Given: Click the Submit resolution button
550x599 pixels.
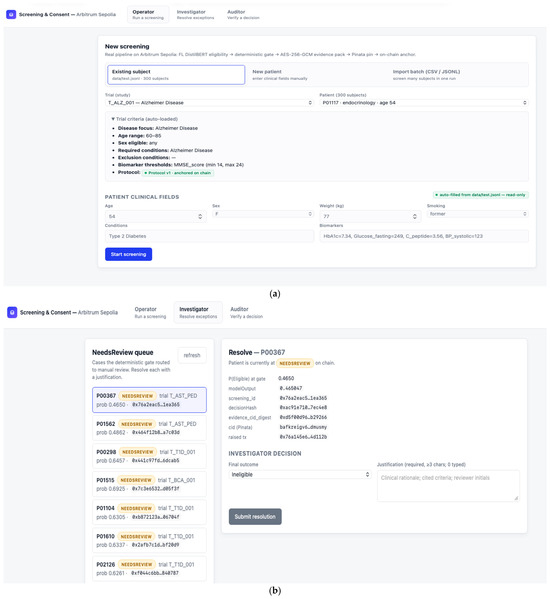Looking at the screenshot, I should pyautogui.click(x=255, y=516).
